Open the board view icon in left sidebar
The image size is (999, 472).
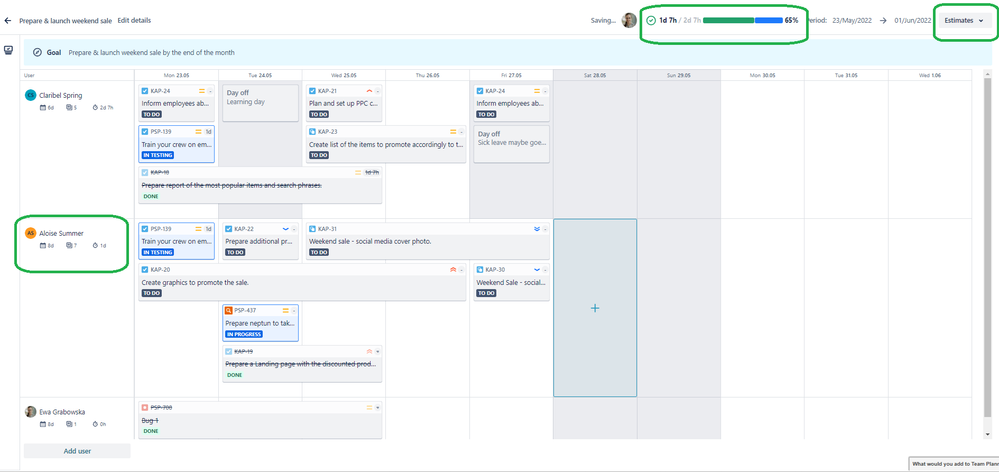tap(8, 50)
